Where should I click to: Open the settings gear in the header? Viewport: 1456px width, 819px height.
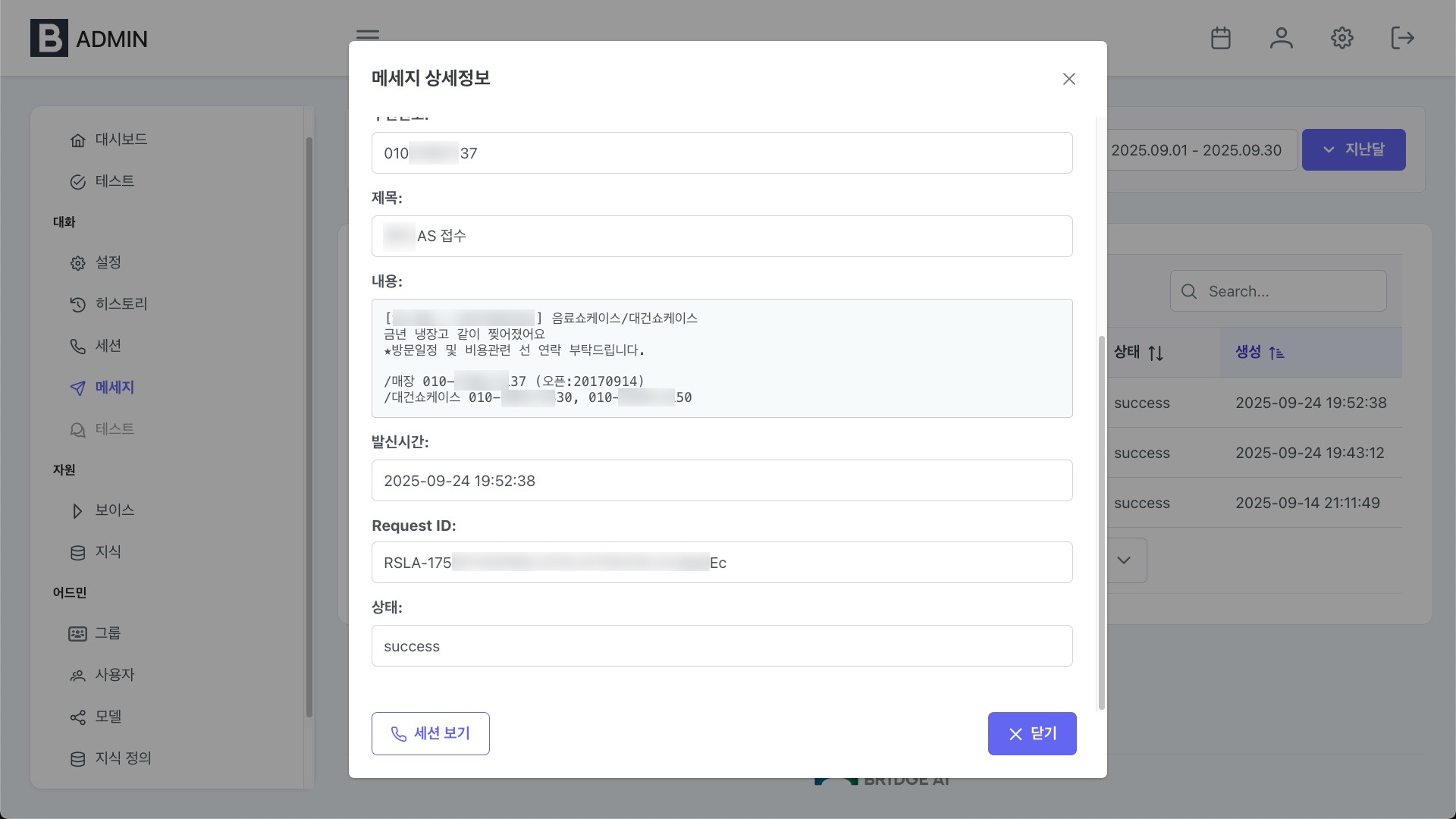(x=1341, y=38)
